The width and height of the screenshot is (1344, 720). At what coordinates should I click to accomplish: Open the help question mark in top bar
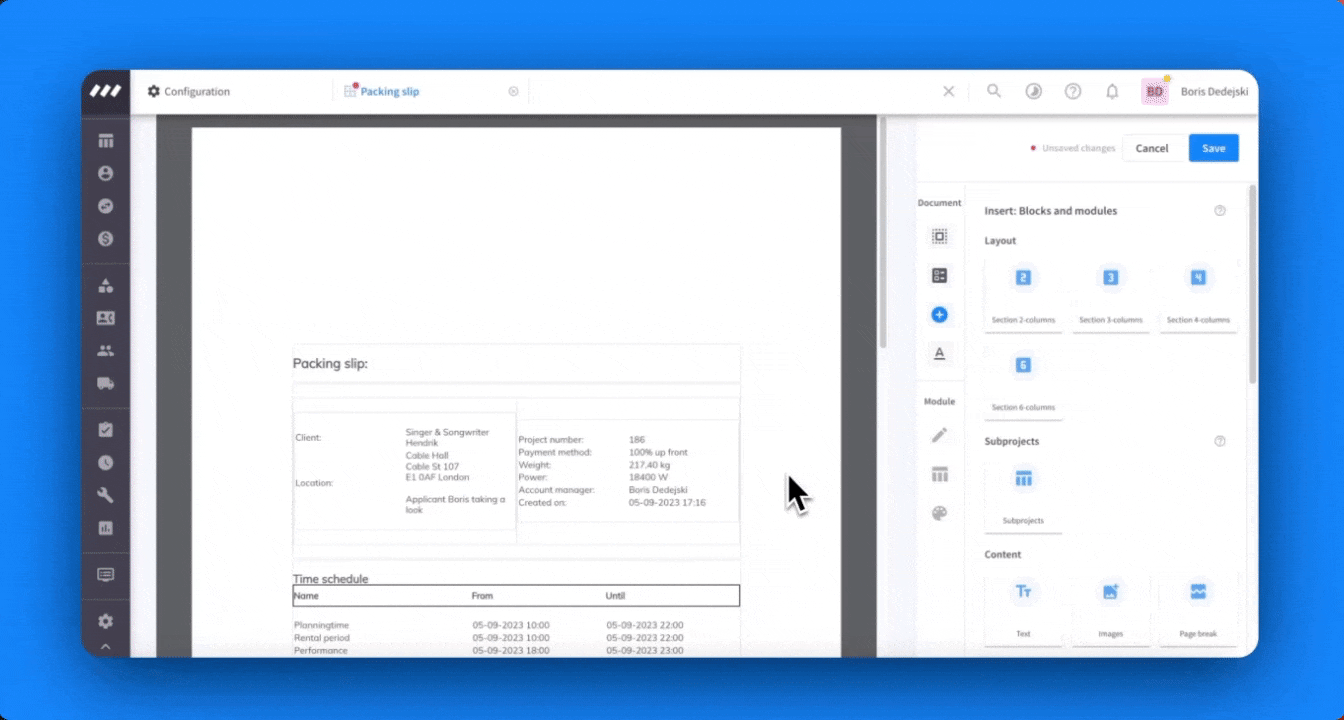coord(1073,91)
